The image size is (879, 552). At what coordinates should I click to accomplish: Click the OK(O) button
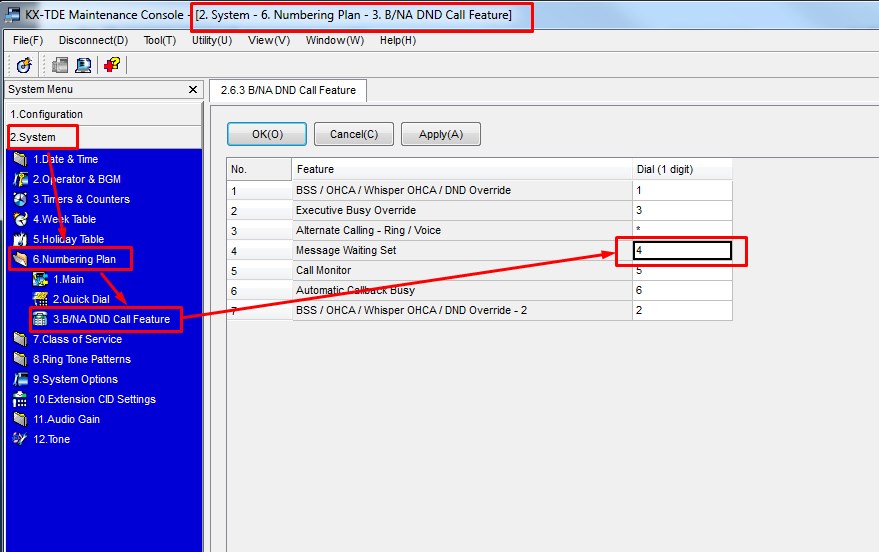pyautogui.click(x=267, y=134)
